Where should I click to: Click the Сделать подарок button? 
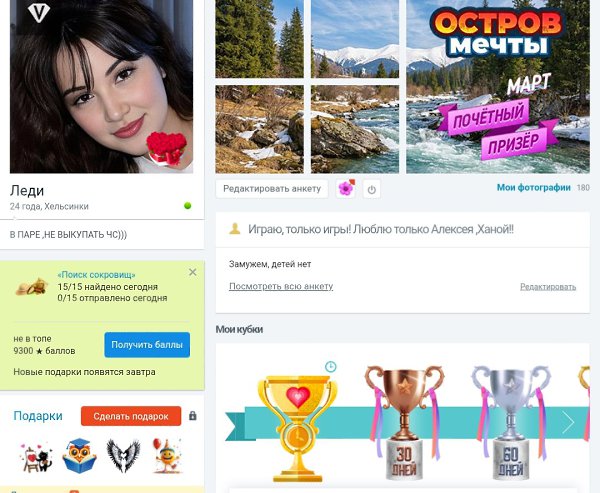131,416
